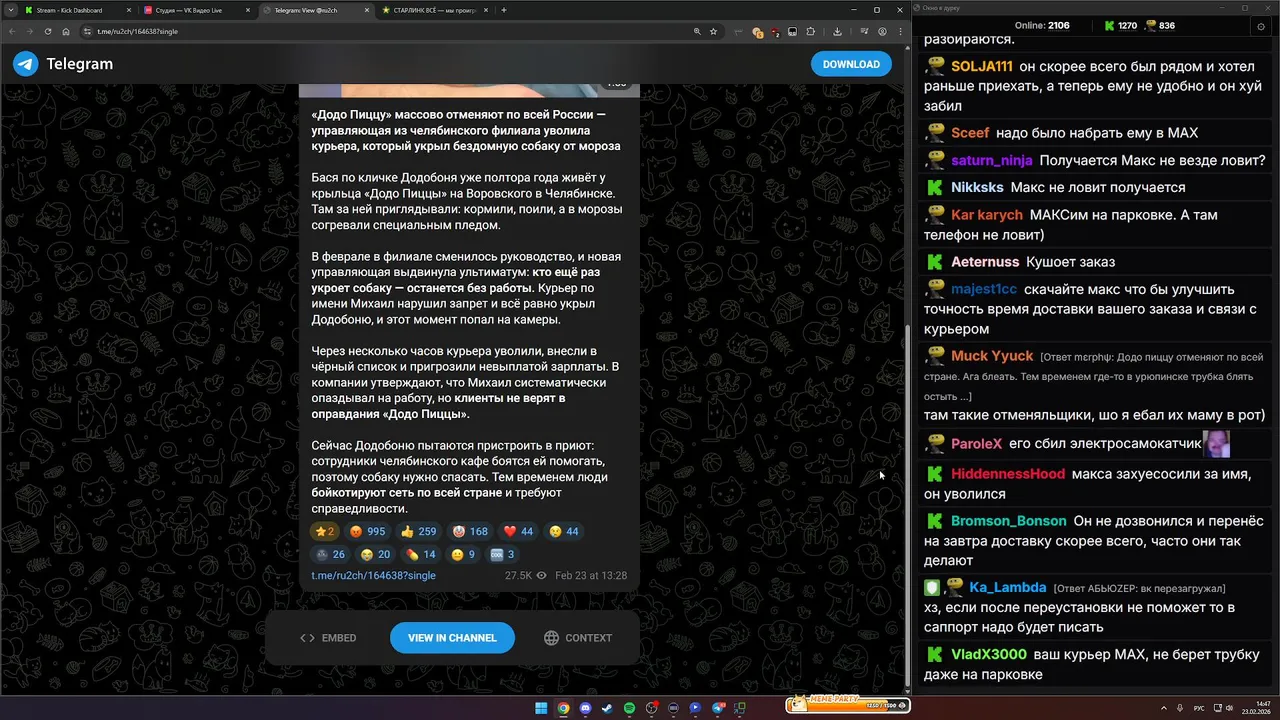Viewport: 1280px width, 720px height.
Task: Click the thumbs up reaction 259
Action: click(x=419, y=532)
